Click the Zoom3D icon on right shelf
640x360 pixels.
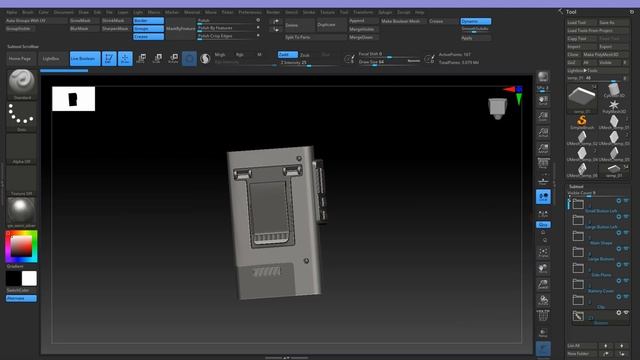click(543, 284)
